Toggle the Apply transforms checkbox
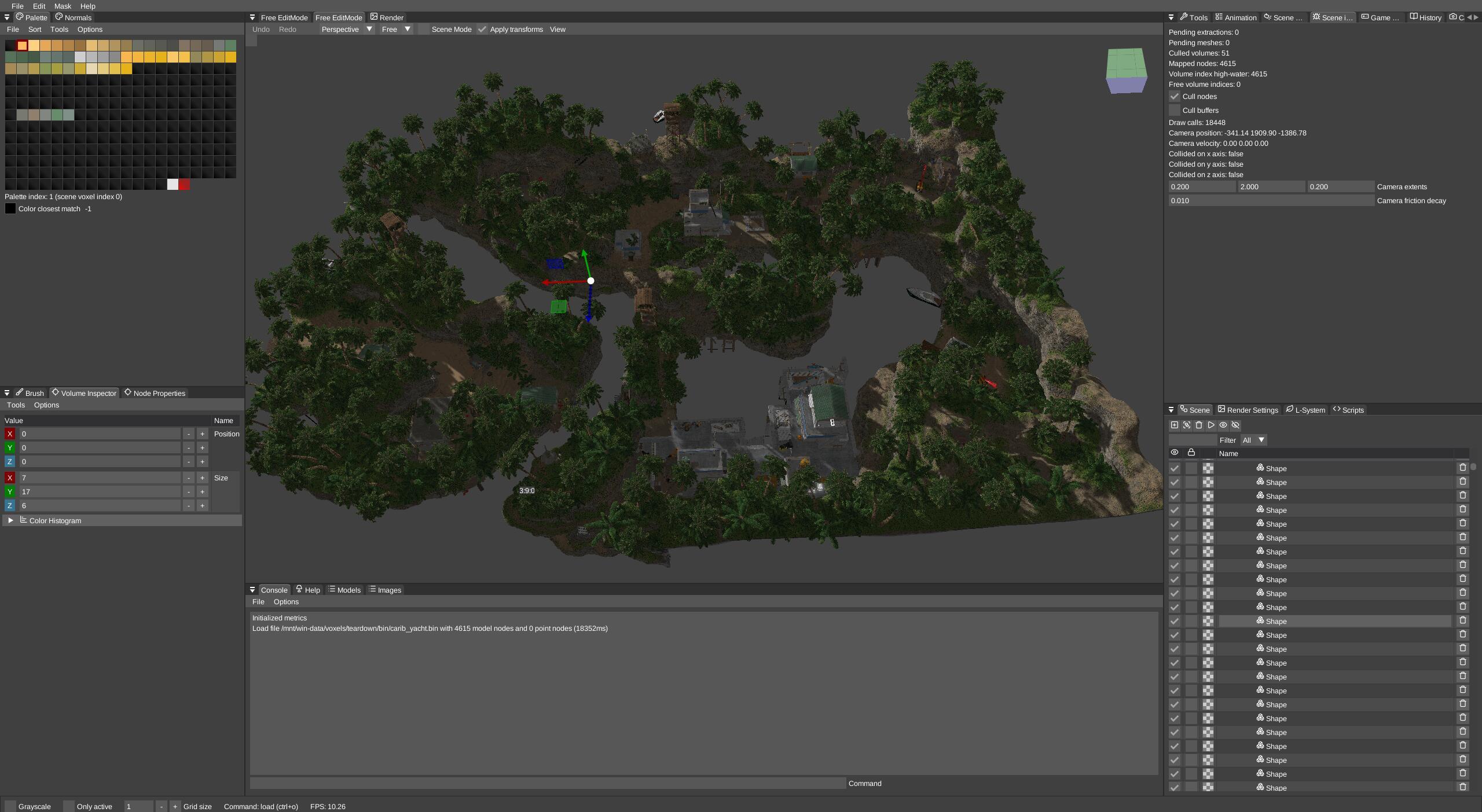Image resolution: width=1482 pixels, height=812 pixels. tap(482, 29)
